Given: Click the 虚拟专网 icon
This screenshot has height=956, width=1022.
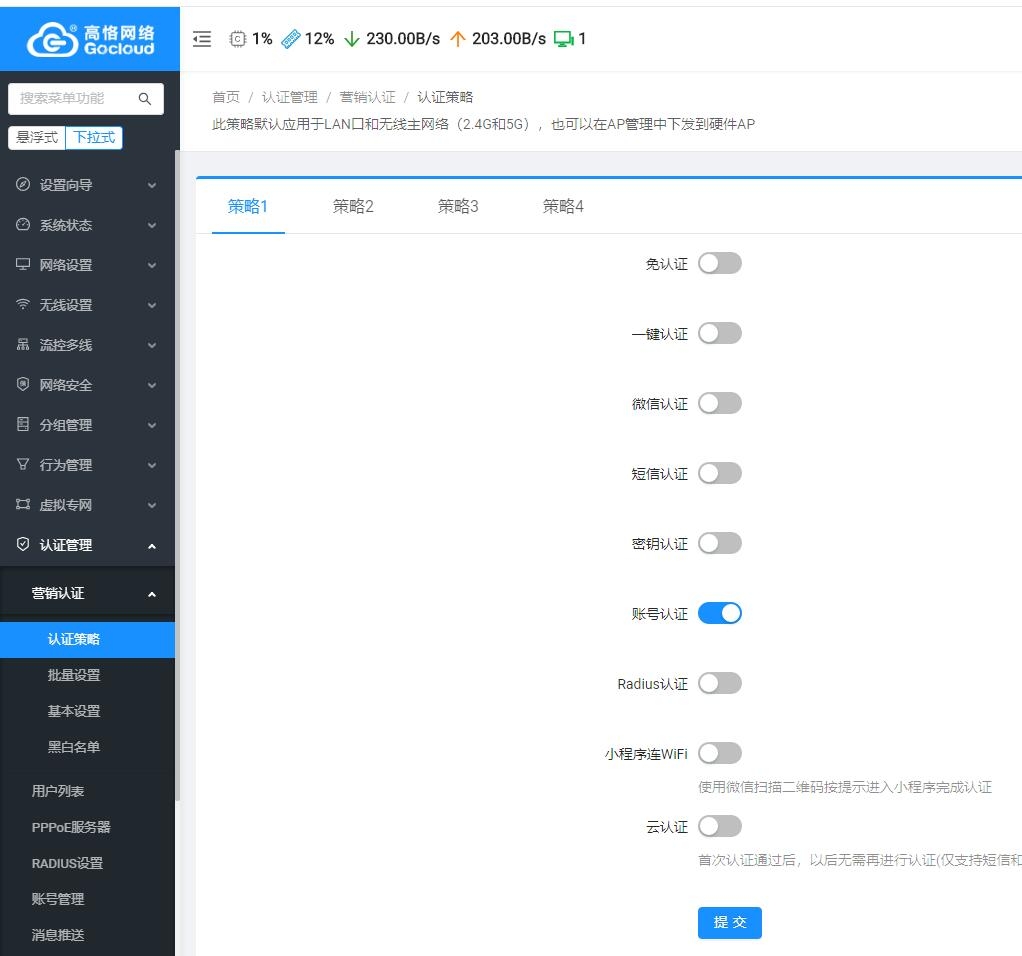Looking at the screenshot, I should tap(23, 504).
